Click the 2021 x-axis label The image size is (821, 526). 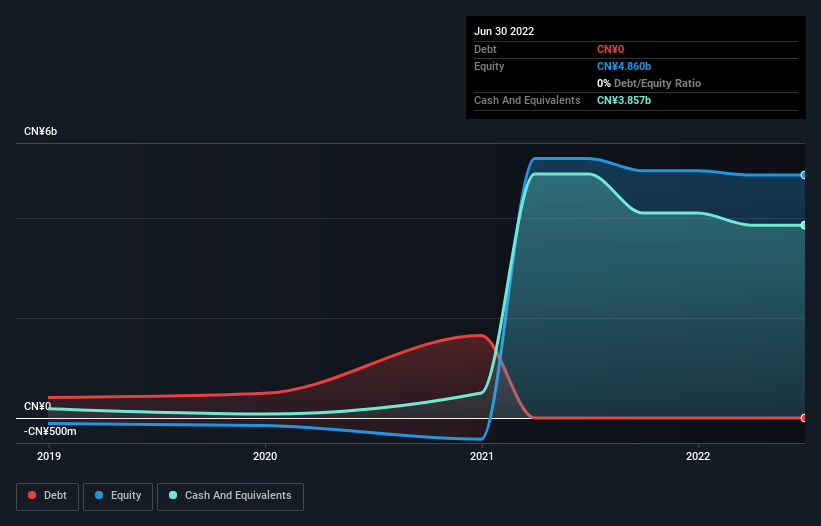[x=482, y=456]
